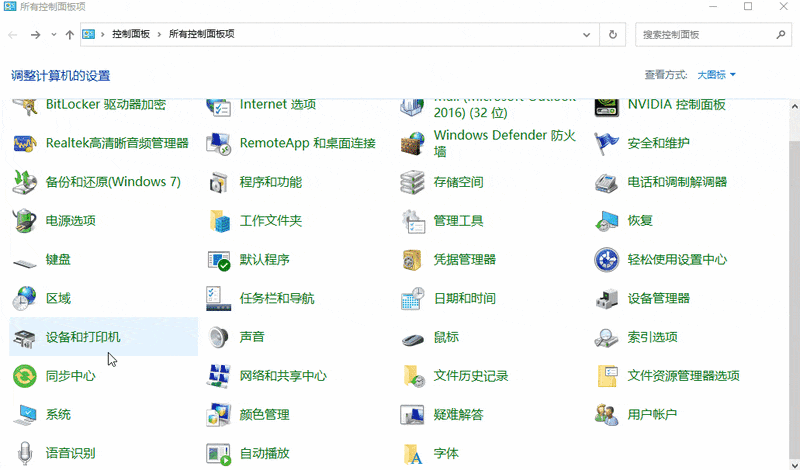
Task: Click the 自动播放 icon
Action: click(x=218, y=454)
